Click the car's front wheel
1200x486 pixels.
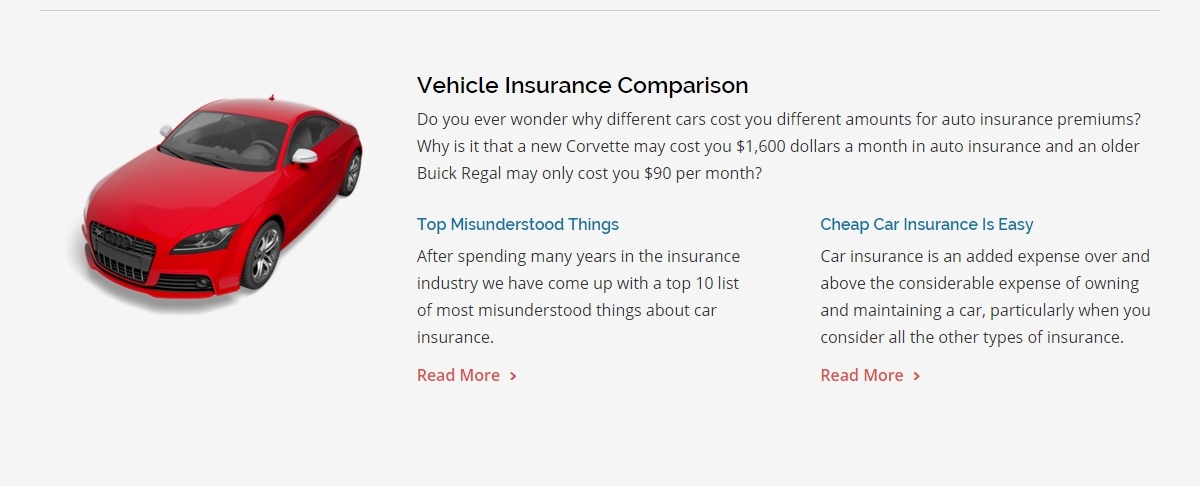click(x=262, y=256)
